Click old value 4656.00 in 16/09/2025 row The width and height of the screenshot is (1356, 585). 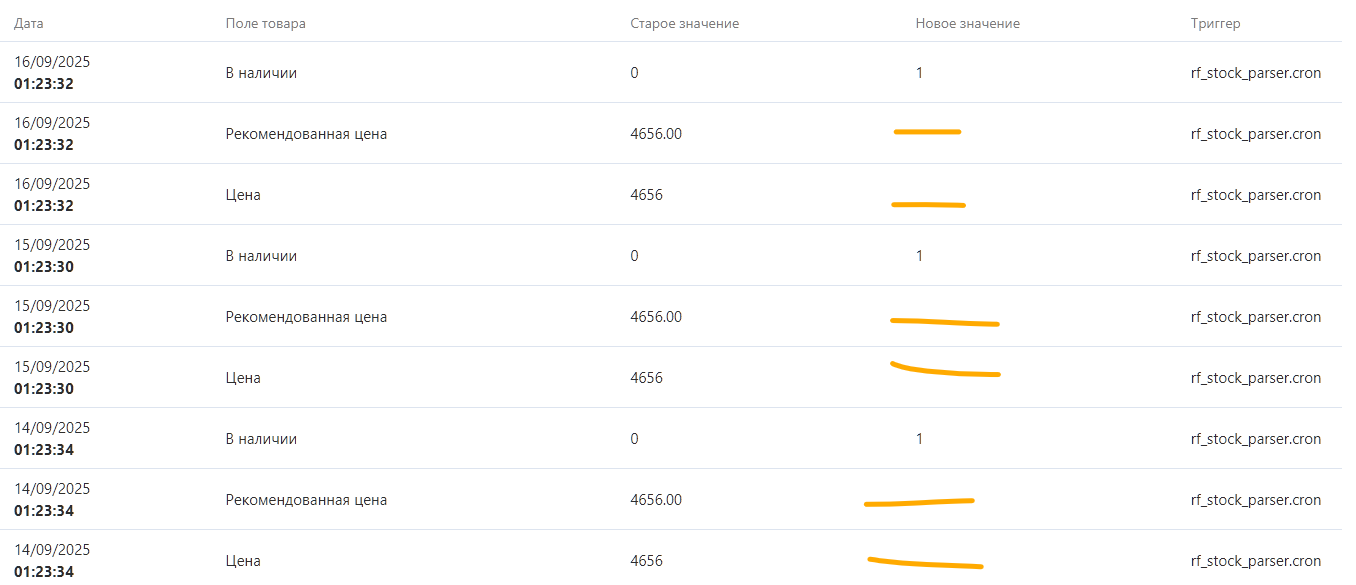tap(656, 134)
